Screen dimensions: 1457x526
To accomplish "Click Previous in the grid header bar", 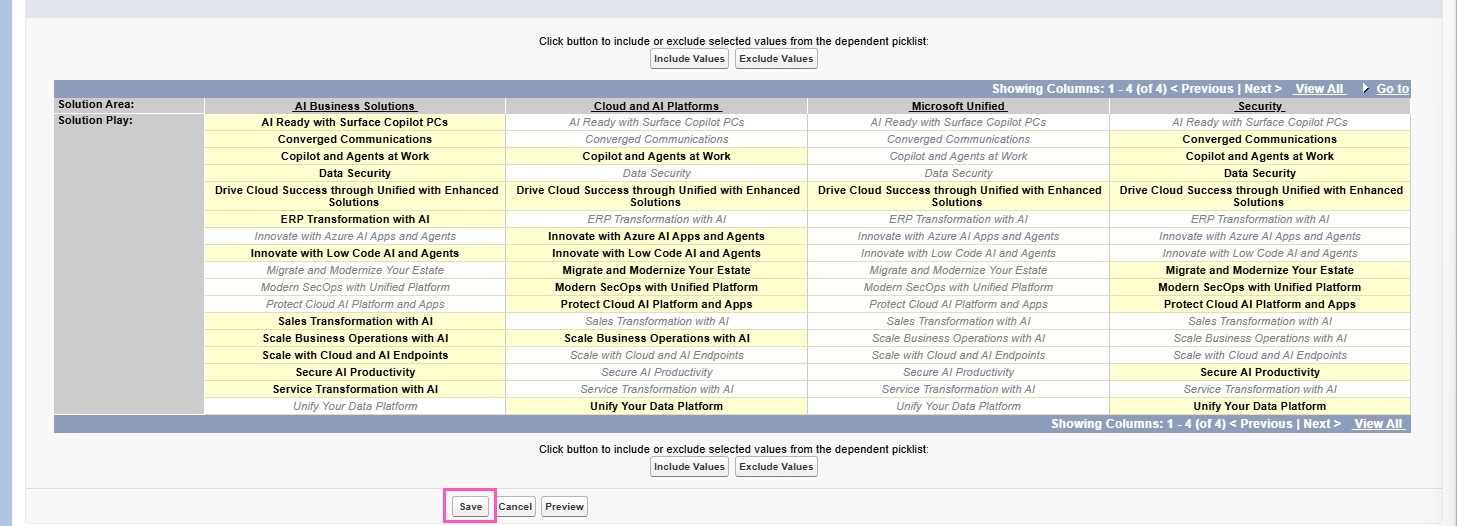I will [1207, 89].
